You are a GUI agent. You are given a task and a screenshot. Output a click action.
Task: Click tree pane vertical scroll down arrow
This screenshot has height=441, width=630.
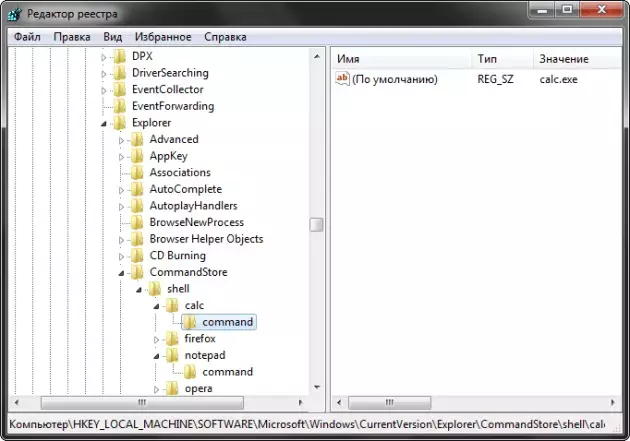[x=317, y=387]
